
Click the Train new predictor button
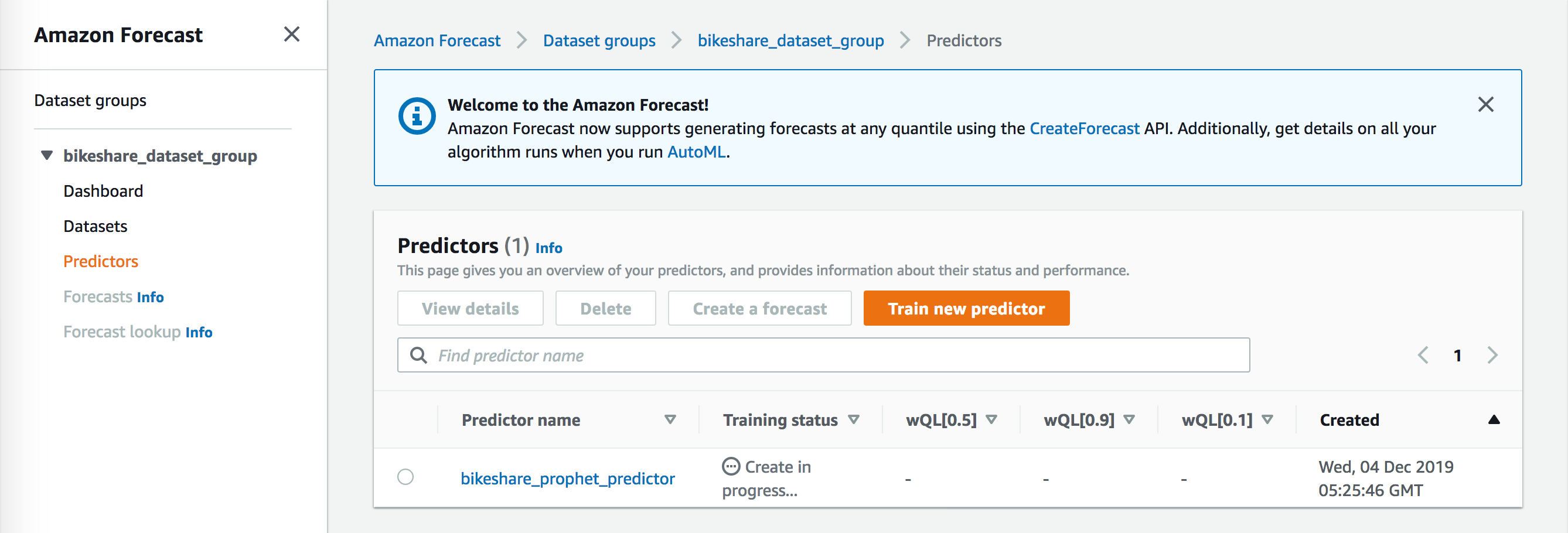click(x=966, y=308)
